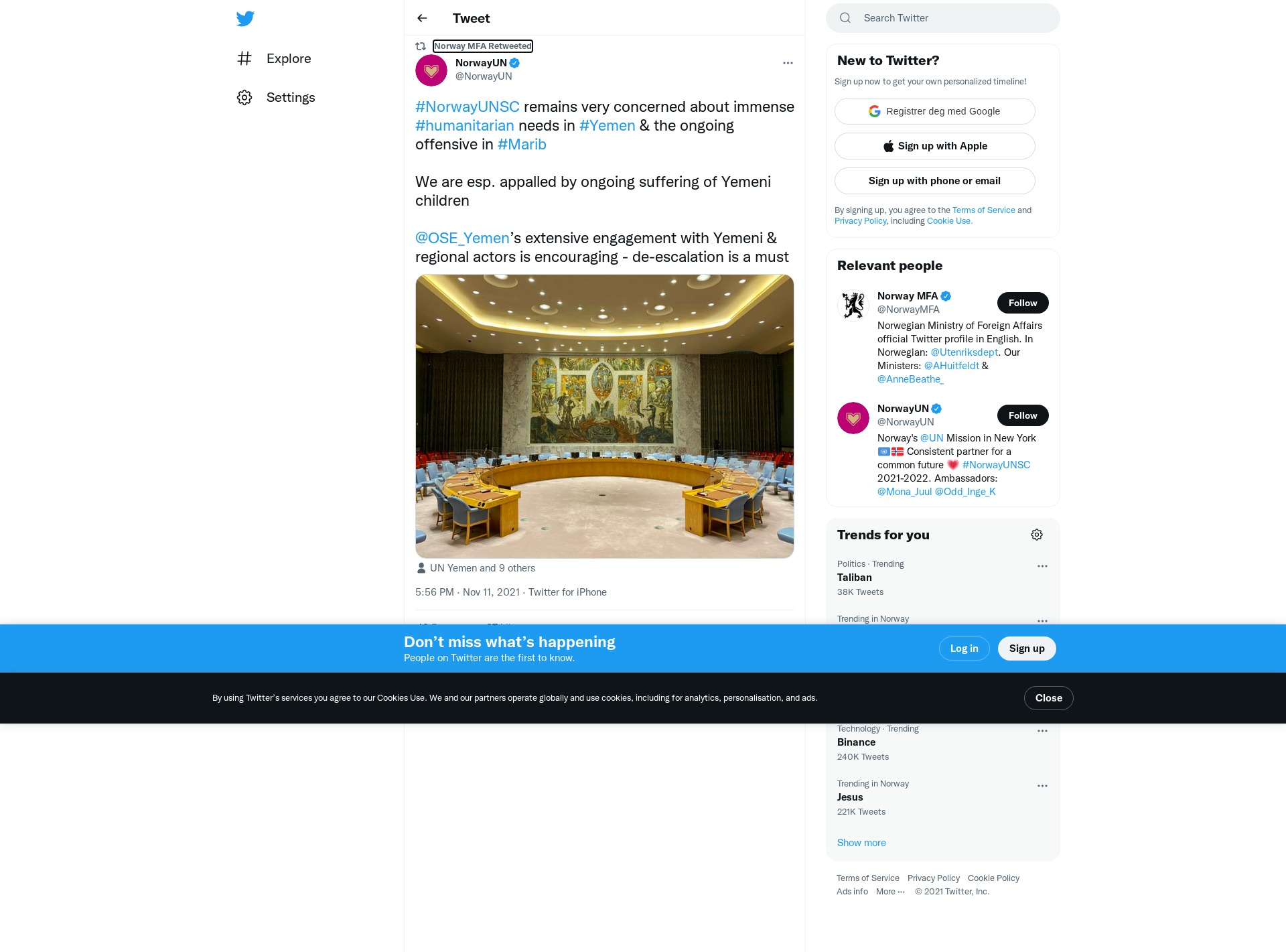This screenshot has width=1286, height=952.
Task: Follow the NorwayUN account
Action: tap(1023, 415)
